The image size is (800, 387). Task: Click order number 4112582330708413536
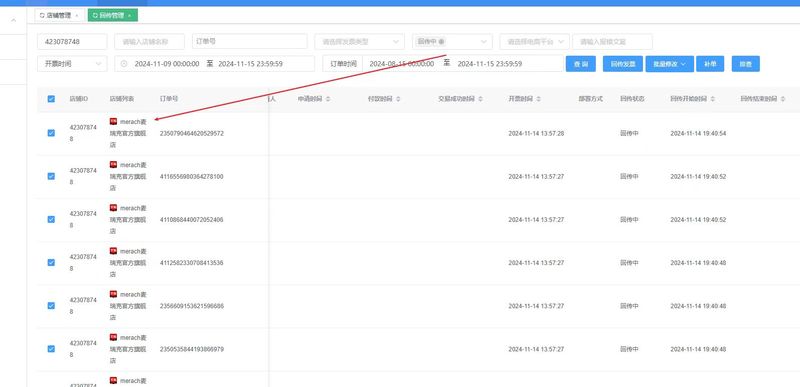pos(191,263)
